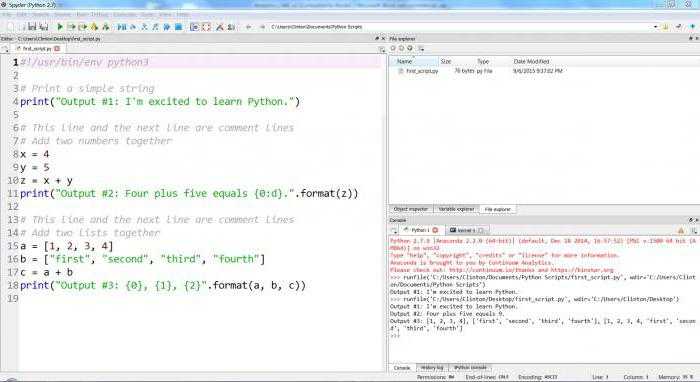Open the History log tab
Image resolution: width=700 pixels, height=382 pixels.
point(432,368)
